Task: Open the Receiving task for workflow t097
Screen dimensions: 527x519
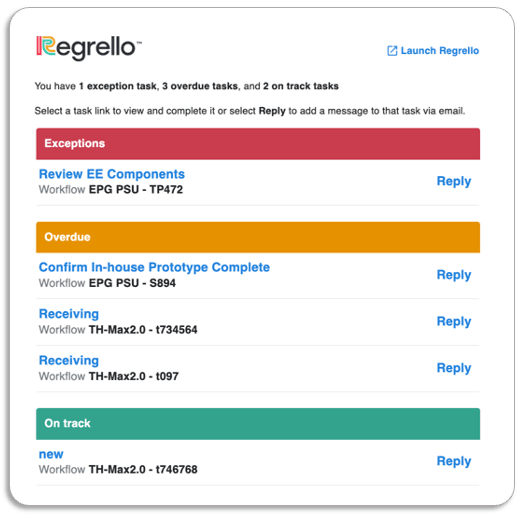Action: pos(69,360)
